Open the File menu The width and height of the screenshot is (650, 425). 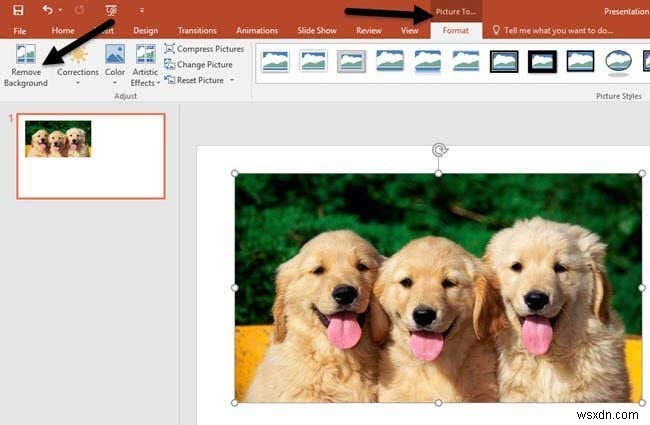[19, 31]
